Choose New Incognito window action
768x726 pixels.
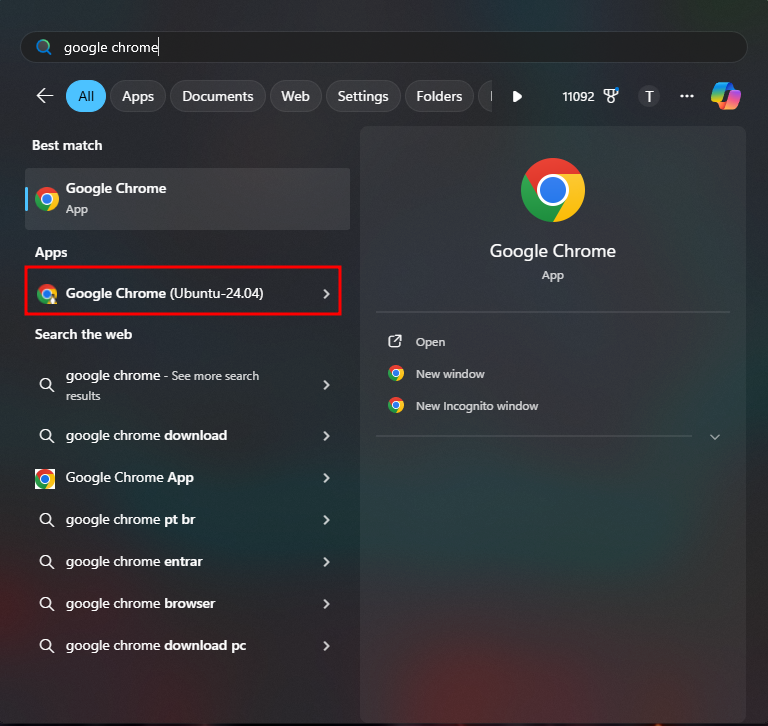477,406
